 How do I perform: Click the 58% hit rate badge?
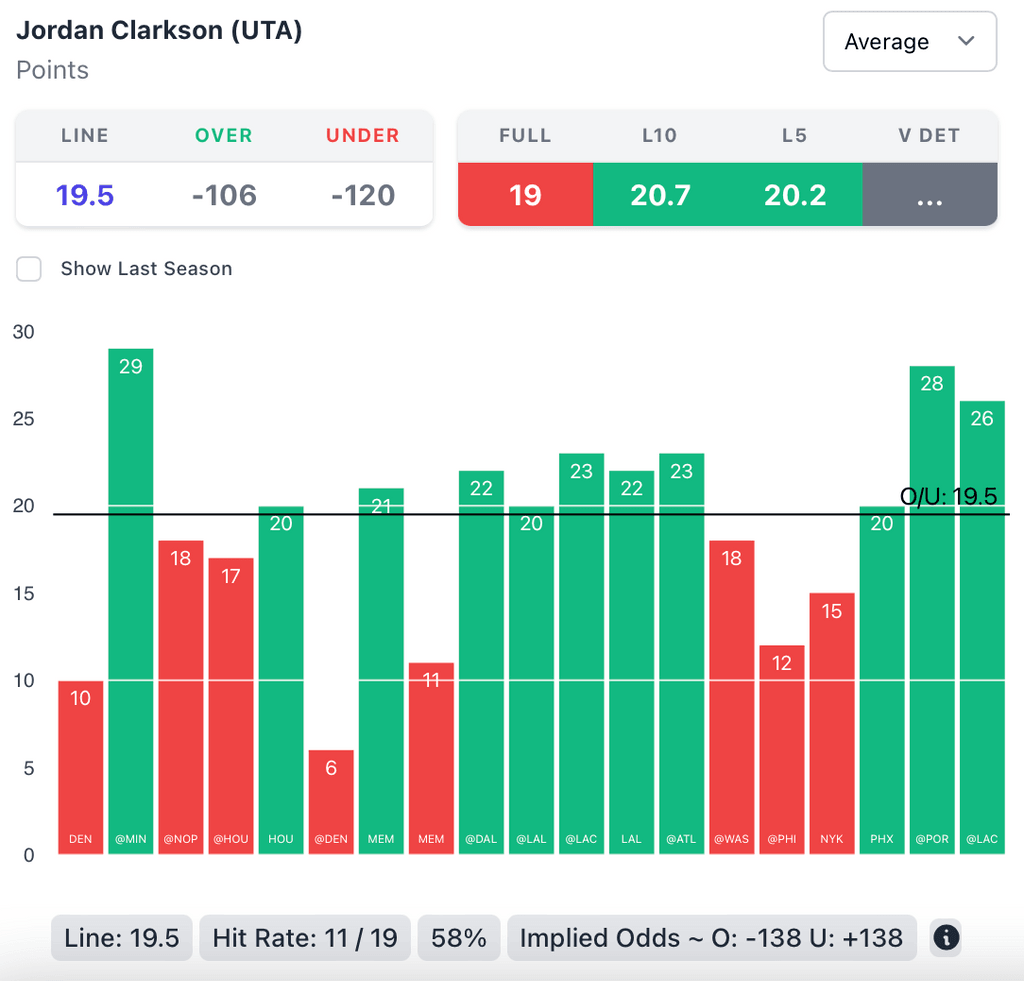(458, 938)
